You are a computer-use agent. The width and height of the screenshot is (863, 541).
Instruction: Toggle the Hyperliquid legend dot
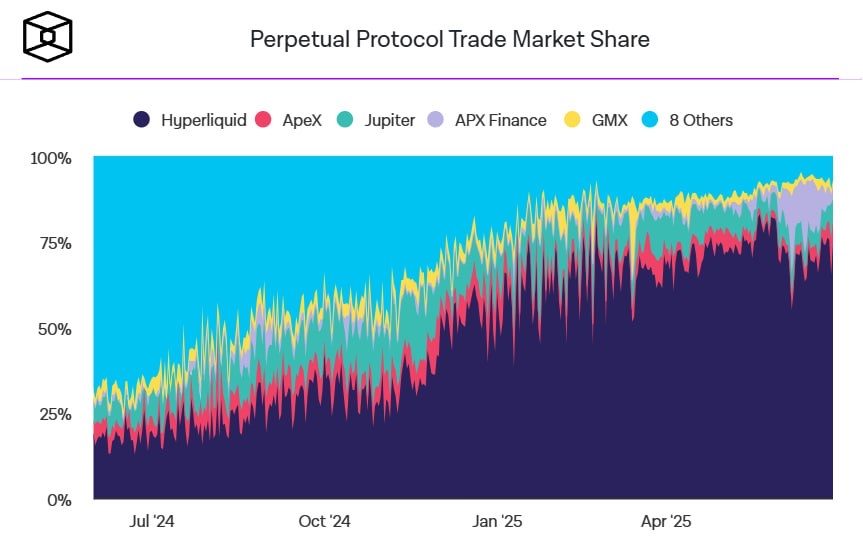pyautogui.click(x=142, y=120)
